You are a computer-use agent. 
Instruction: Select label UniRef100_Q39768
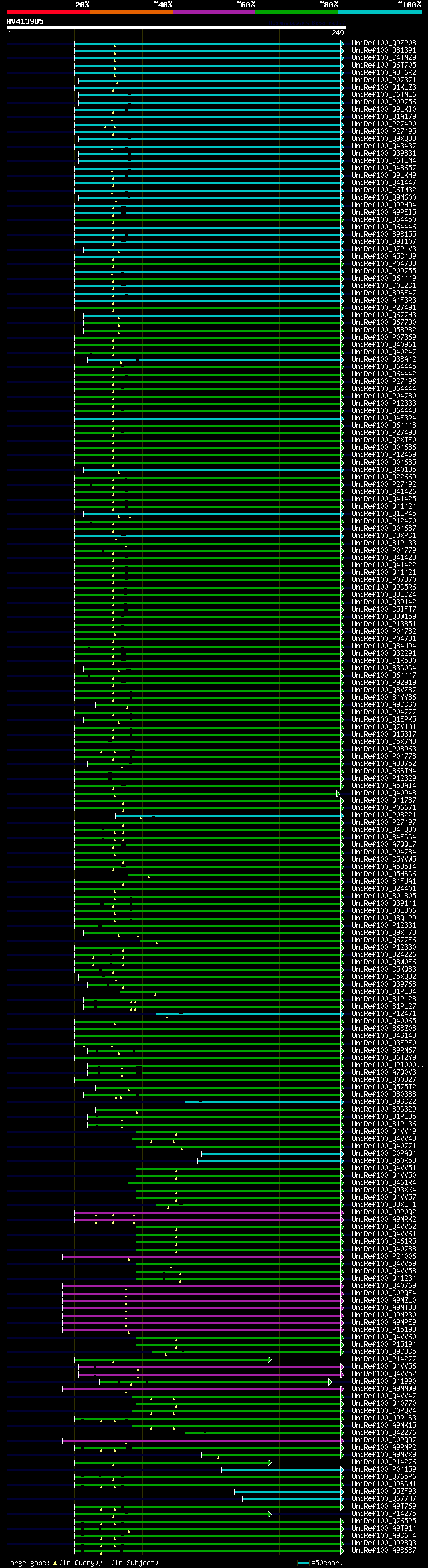[x=384, y=984]
